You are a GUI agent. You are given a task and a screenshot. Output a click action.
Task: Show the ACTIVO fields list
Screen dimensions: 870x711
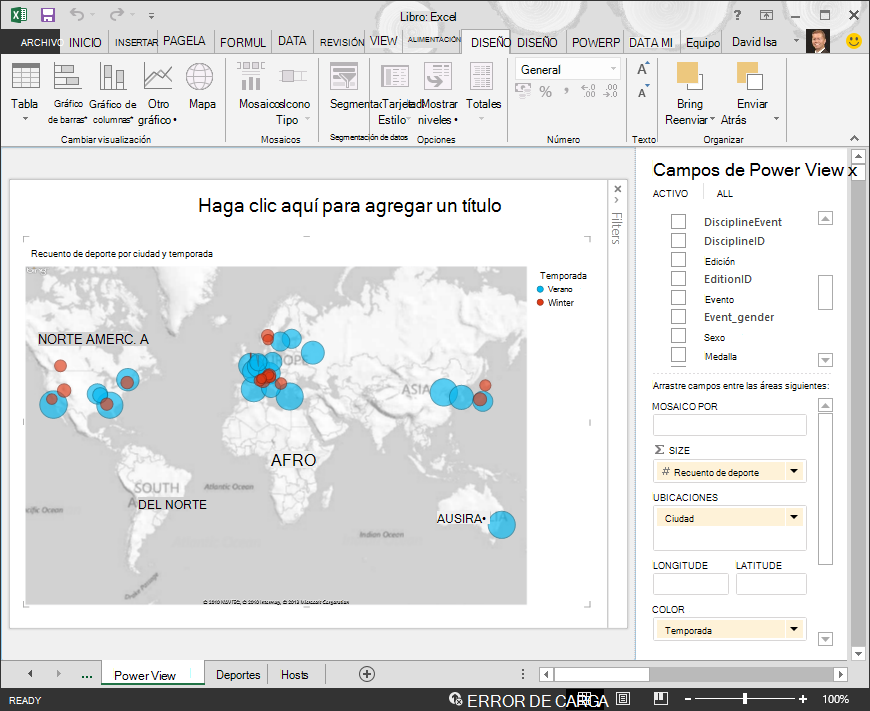click(x=670, y=193)
